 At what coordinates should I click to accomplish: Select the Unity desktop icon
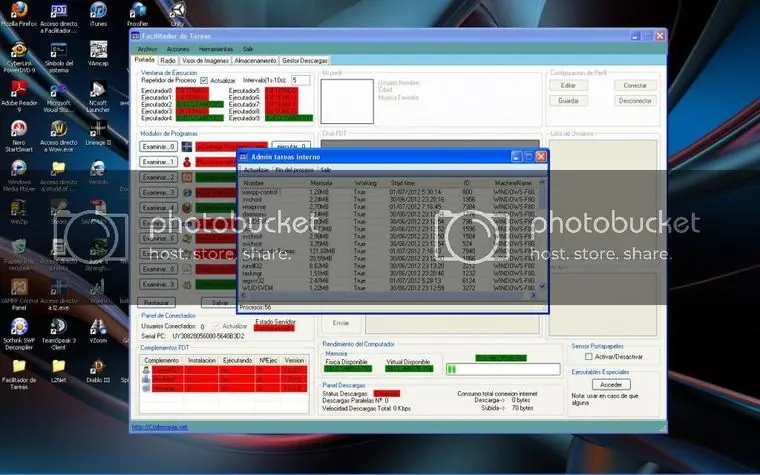point(177,14)
